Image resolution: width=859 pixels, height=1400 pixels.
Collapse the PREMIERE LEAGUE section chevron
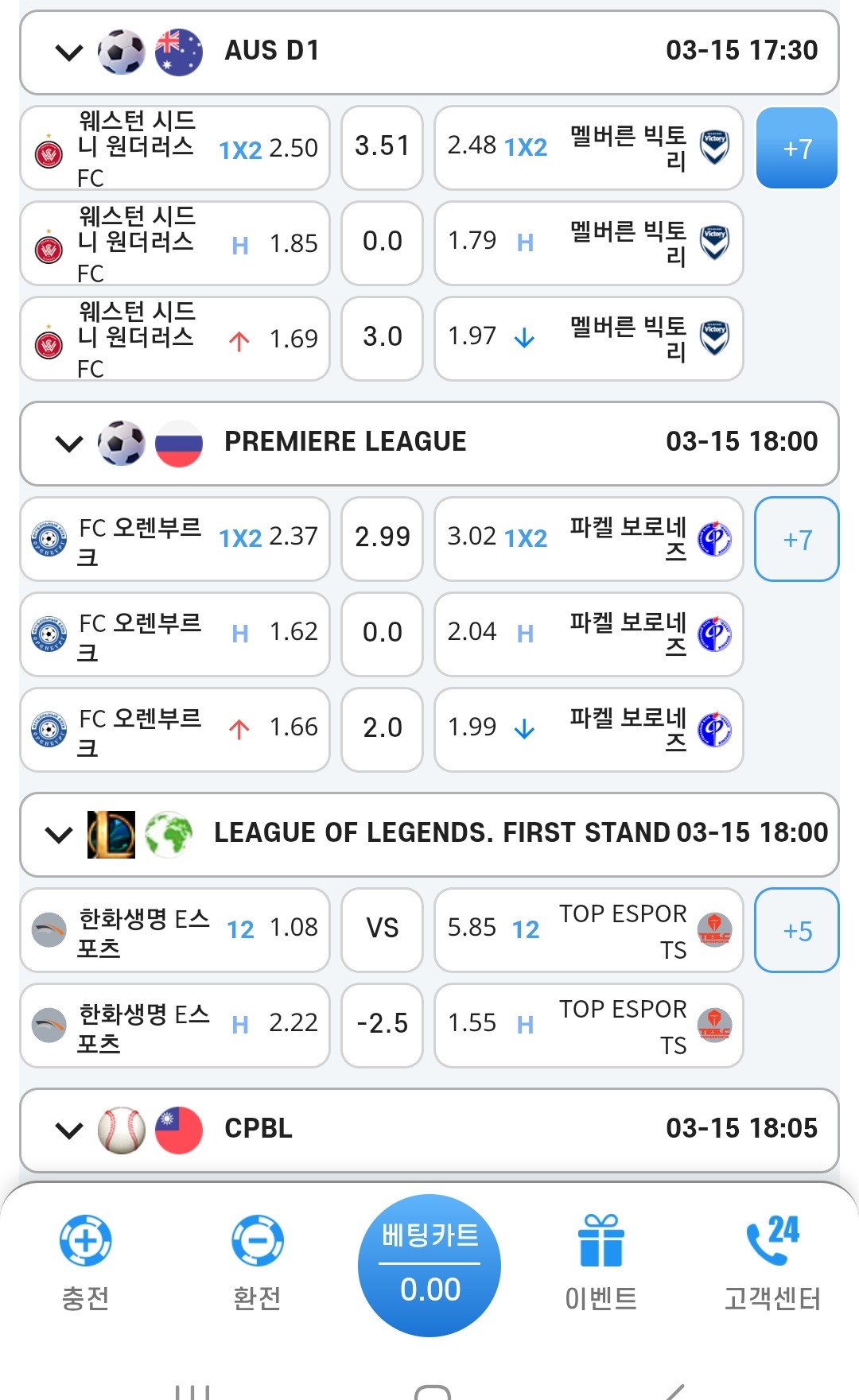coord(70,443)
